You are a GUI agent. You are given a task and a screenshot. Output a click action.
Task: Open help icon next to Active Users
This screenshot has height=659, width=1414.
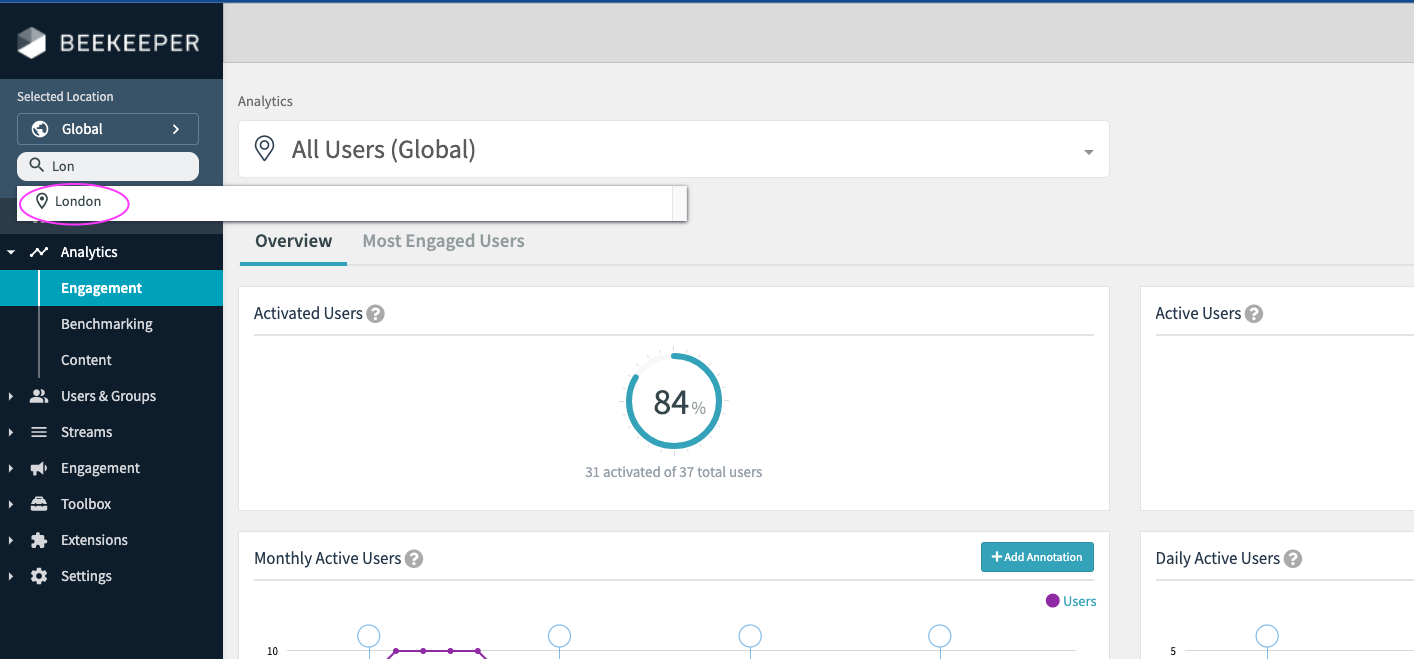coord(1254,314)
